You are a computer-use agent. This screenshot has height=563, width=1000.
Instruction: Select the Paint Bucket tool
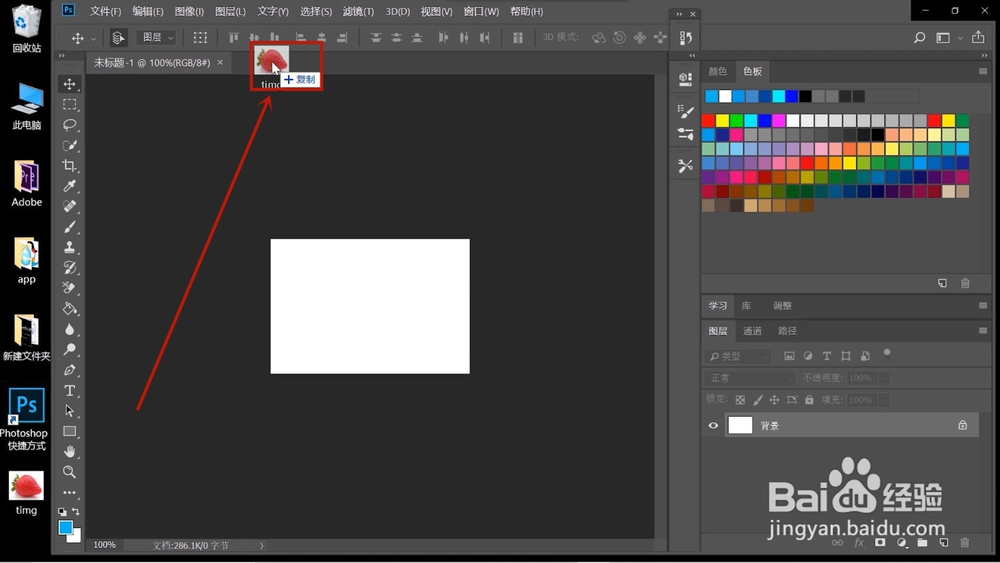point(70,309)
